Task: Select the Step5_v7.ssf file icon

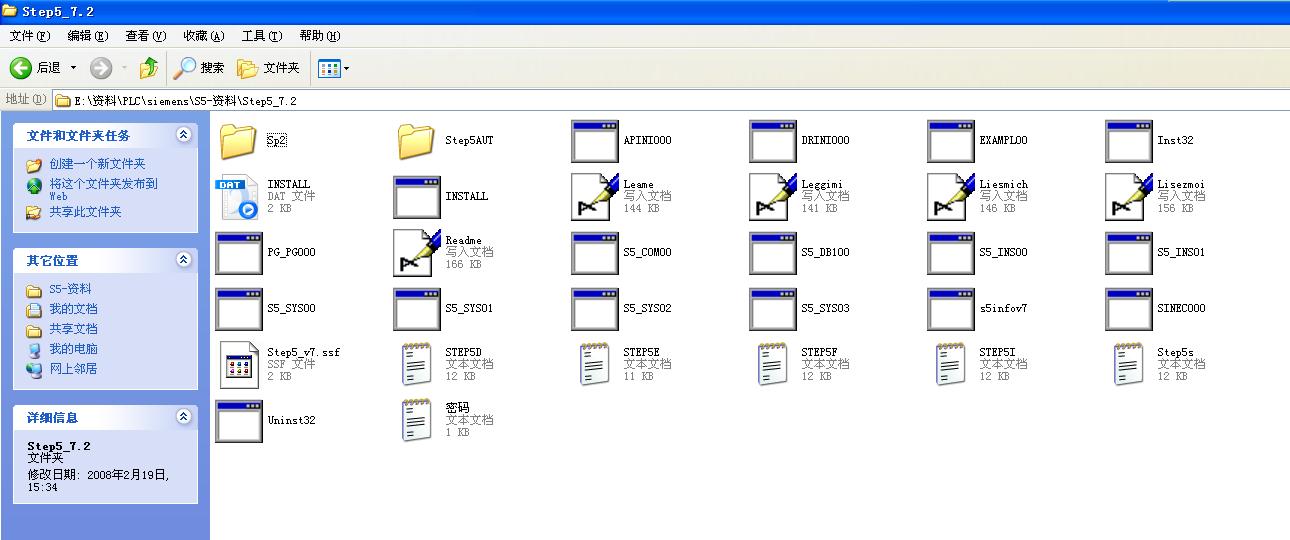Action: click(x=238, y=365)
